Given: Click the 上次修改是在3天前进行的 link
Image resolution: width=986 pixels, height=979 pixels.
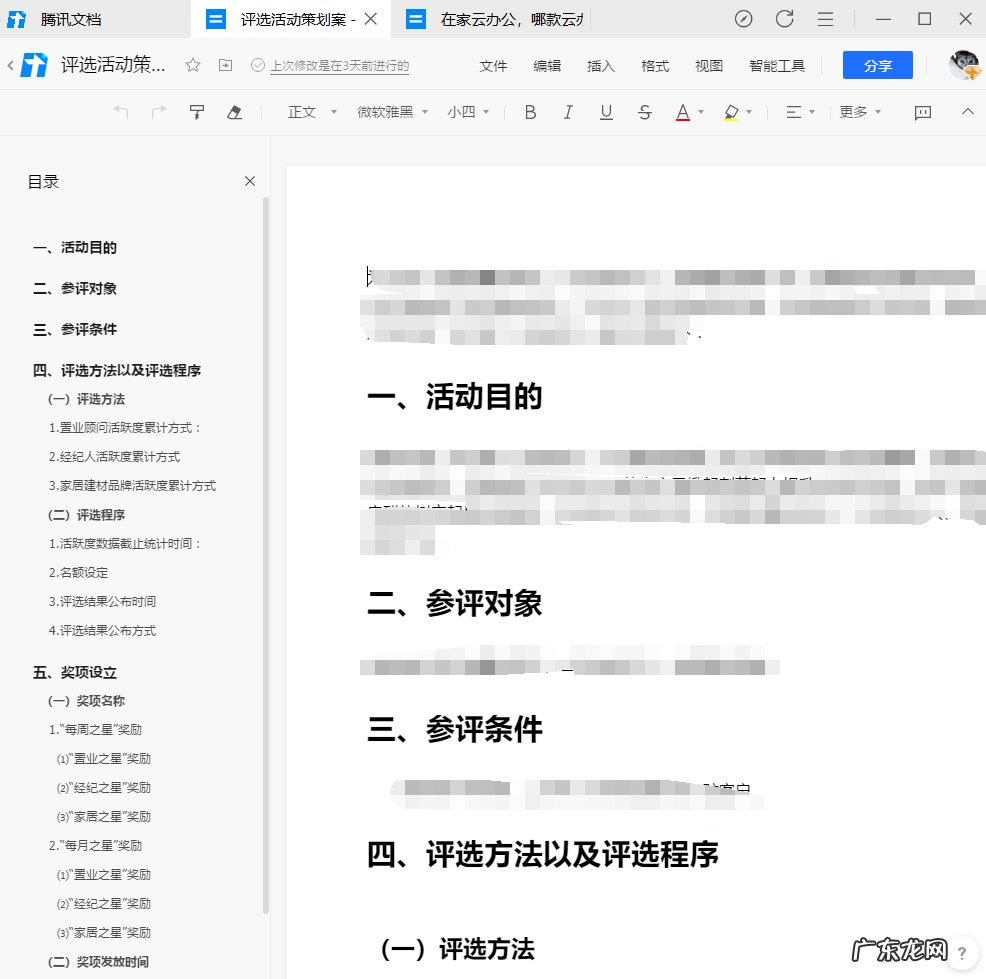Looking at the screenshot, I should pyautogui.click(x=335, y=66).
